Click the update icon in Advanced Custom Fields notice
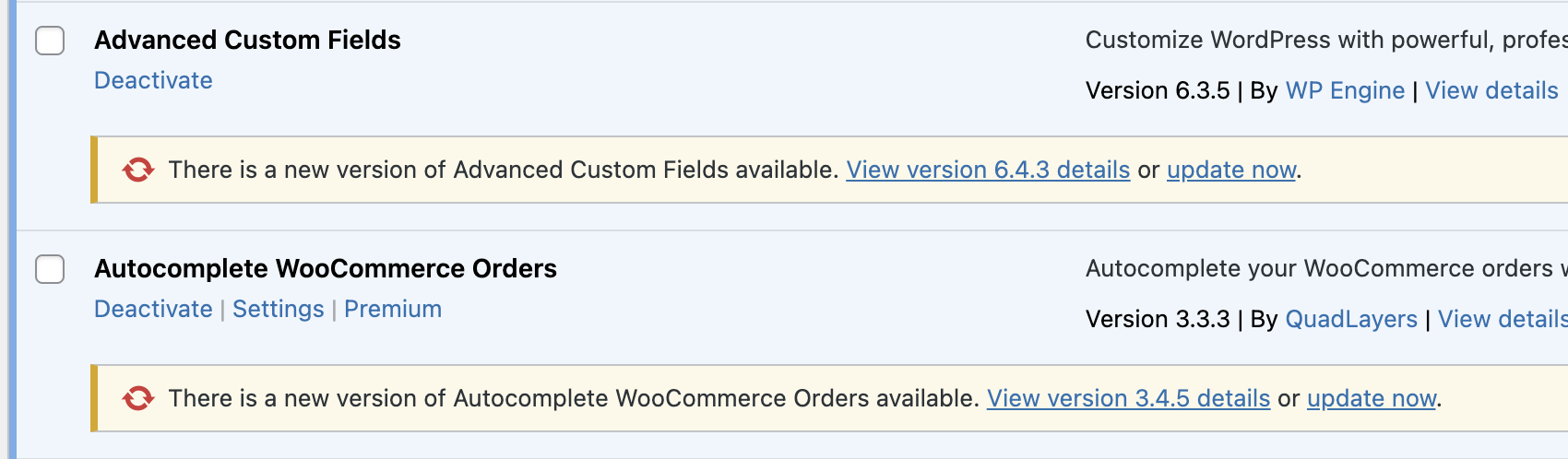 (138, 170)
